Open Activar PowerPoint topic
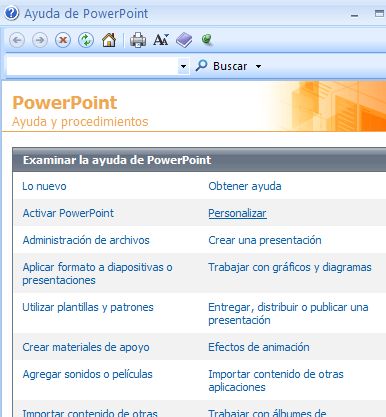This screenshot has height=417, width=386. tap(68, 213)
